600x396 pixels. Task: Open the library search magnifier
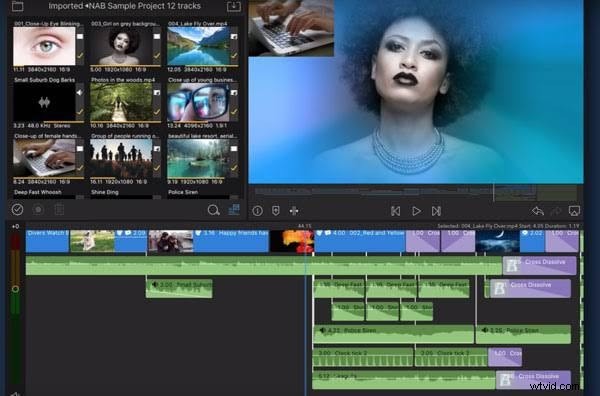coord(214,210)
